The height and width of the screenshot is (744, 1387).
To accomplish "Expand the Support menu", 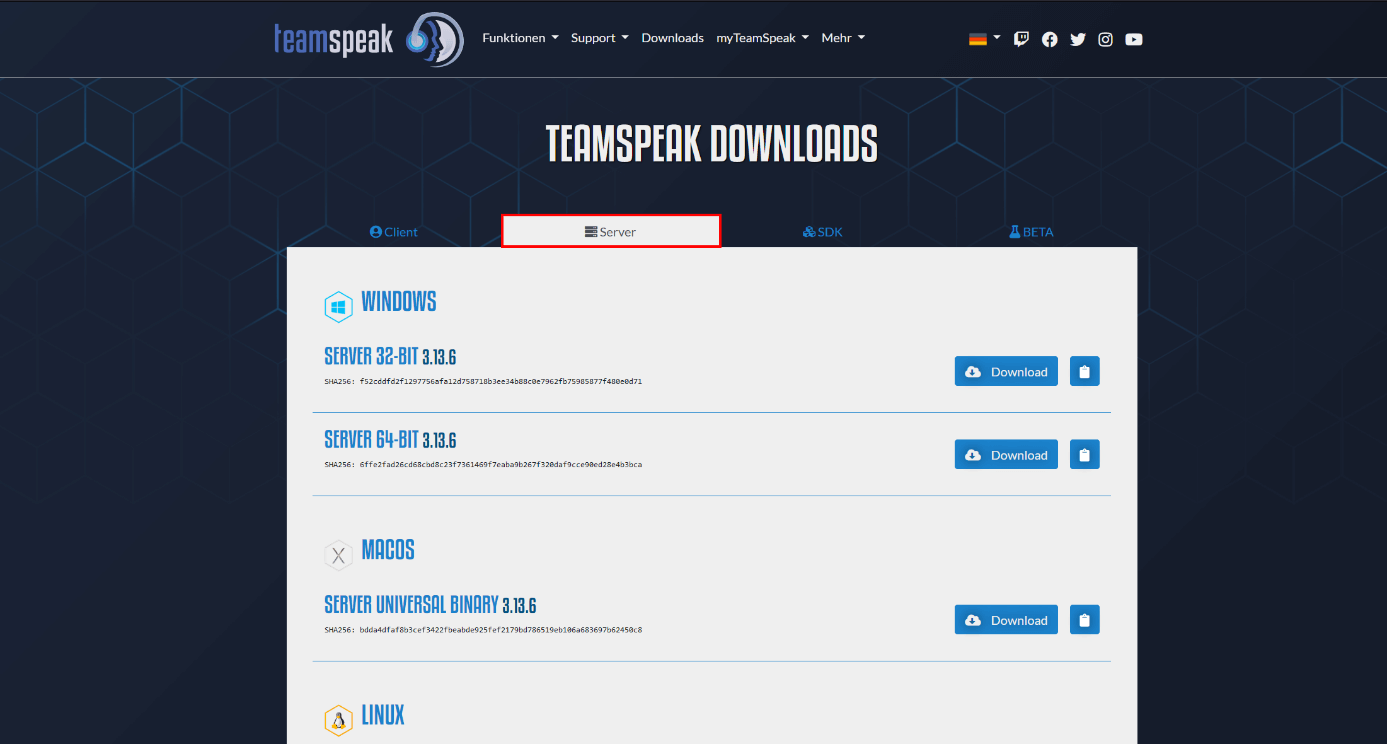I will (x=600, y=38).
